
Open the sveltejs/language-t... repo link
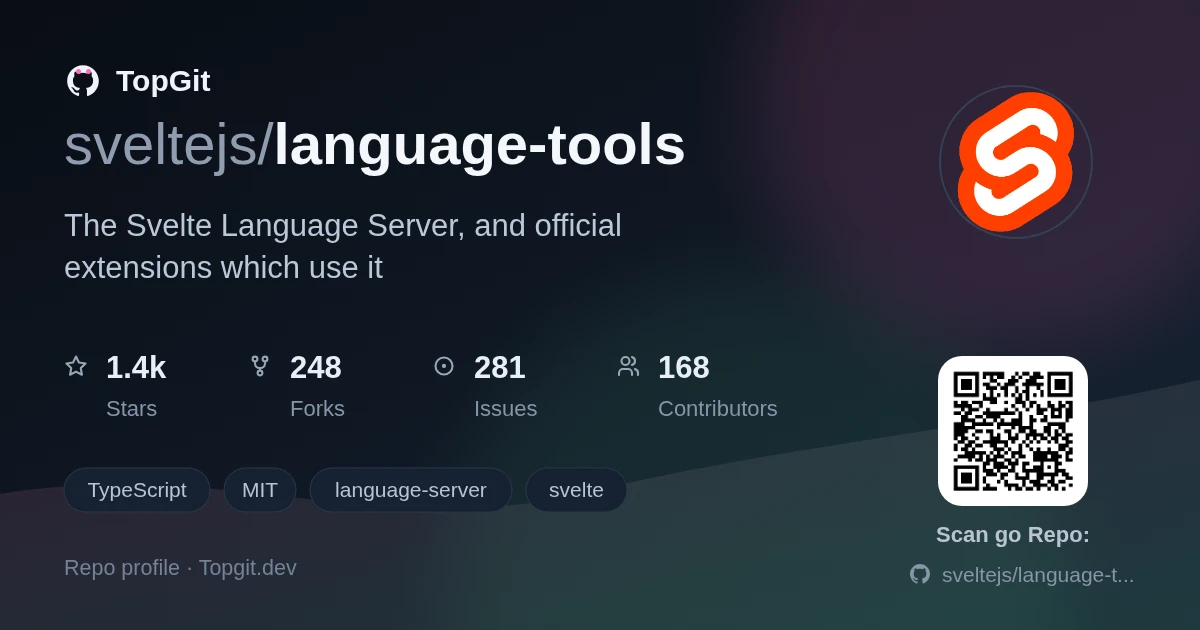(x=1038, y=574)
